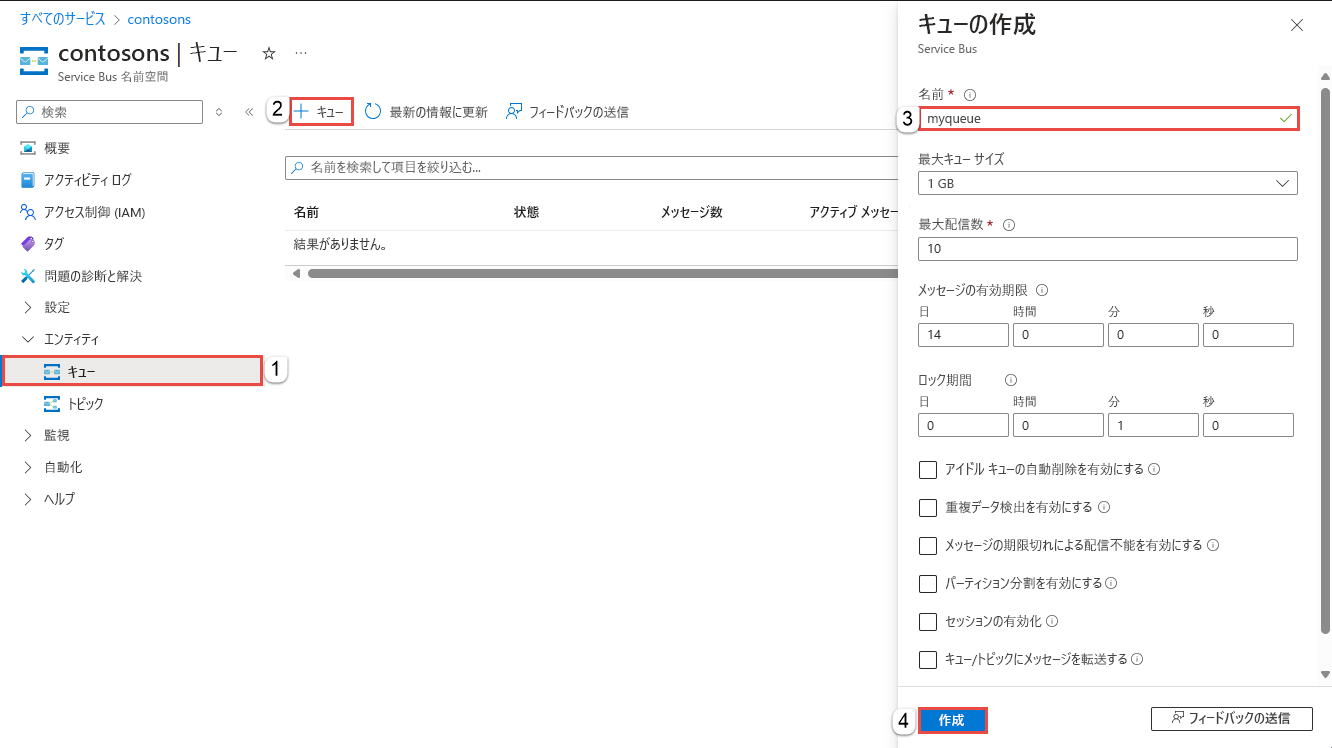Viewport: 1332px width, 748px height.
Task: Favorite contosons with the star icon
Action: point(268,54)
